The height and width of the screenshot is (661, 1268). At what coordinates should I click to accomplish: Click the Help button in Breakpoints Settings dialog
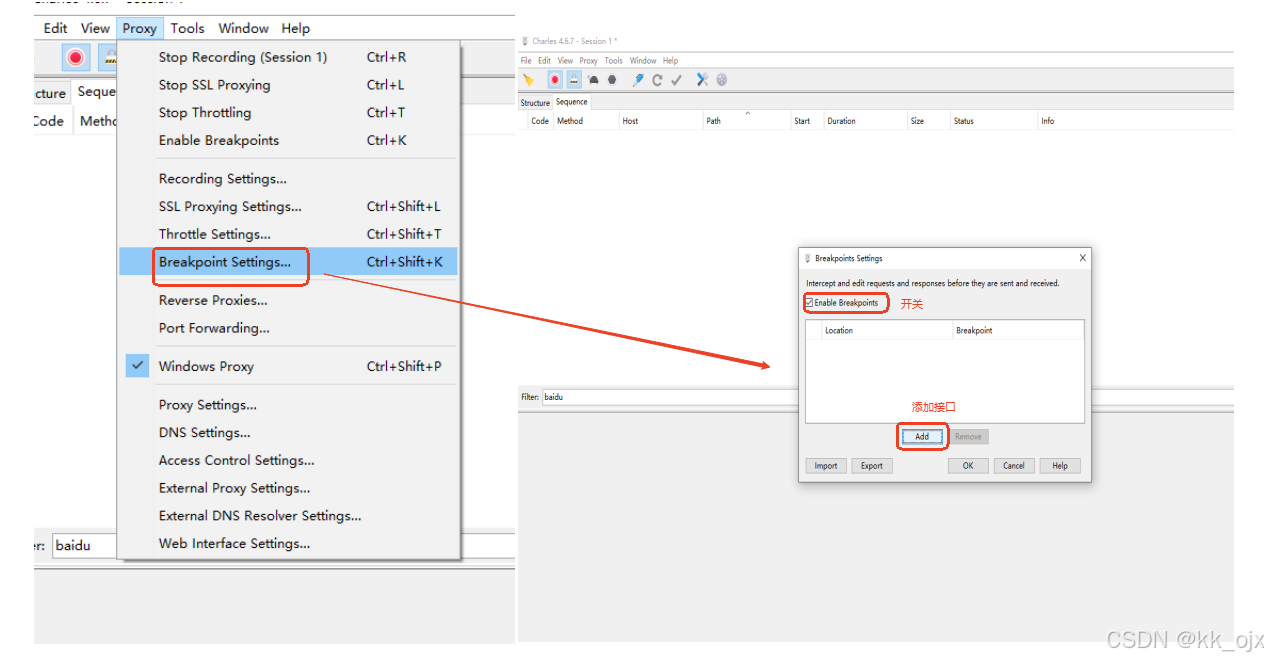coord(1060,466)
